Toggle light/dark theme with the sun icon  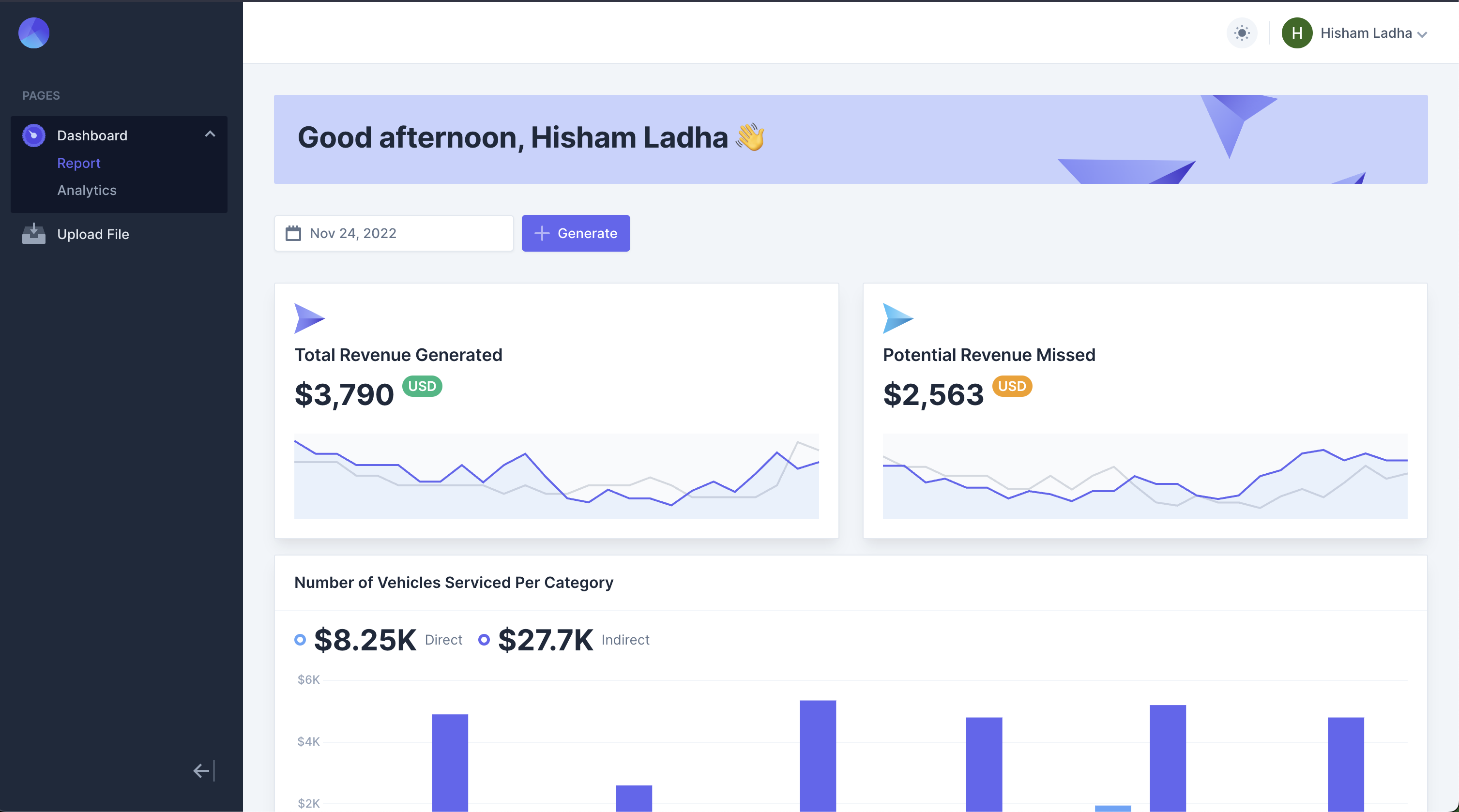(1242, 33)
